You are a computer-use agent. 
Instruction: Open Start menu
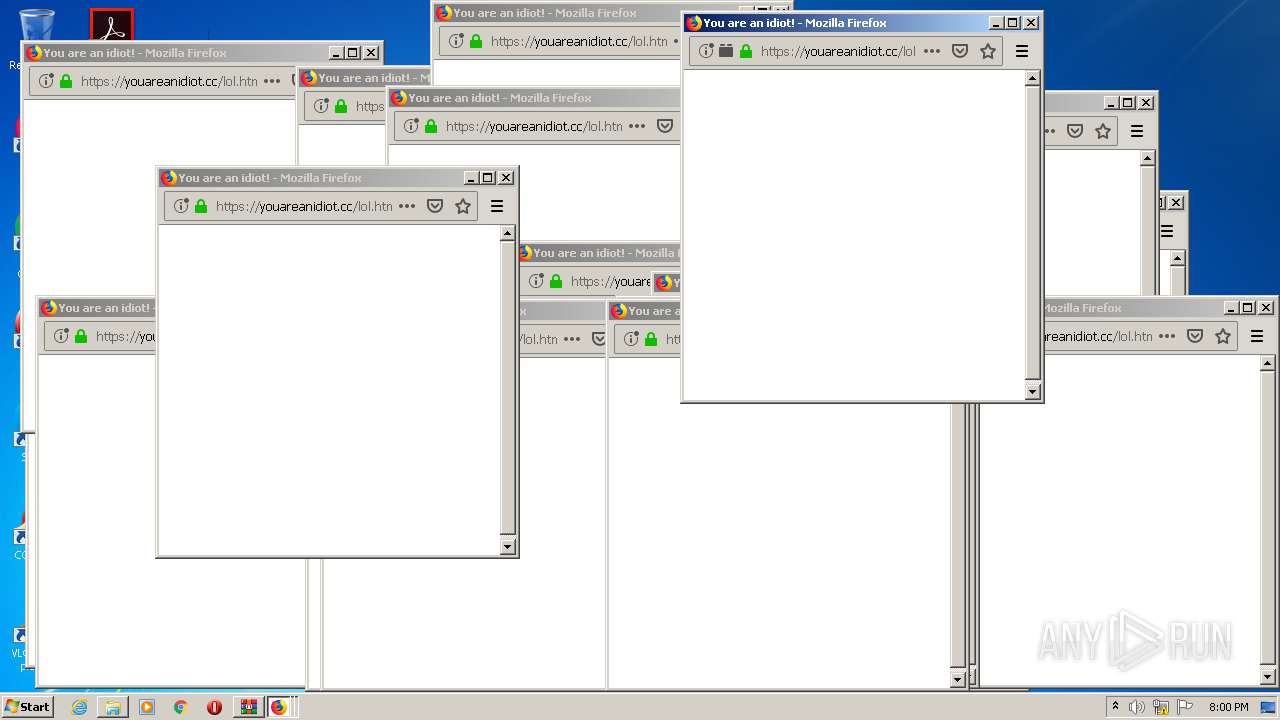tap(27, 706)
